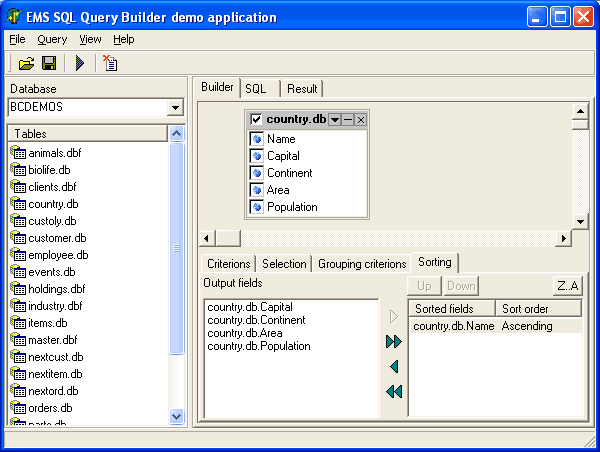Remove selected field from sorted fields
Image resolution: width=600 pixels, height=452 pixels.
pos(394,367)
